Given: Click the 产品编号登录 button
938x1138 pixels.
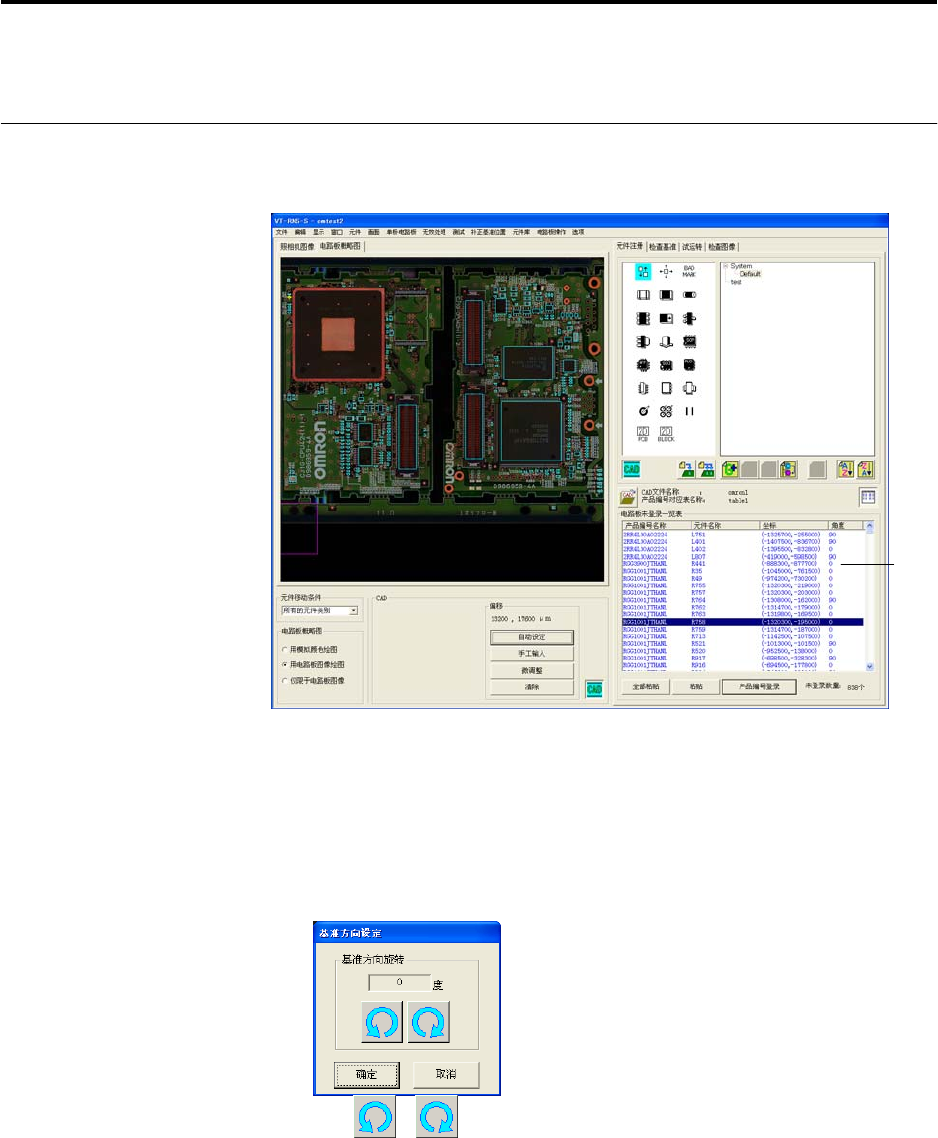Looking at the screenshot, I should pyautogui.click(x=759, y=687).
